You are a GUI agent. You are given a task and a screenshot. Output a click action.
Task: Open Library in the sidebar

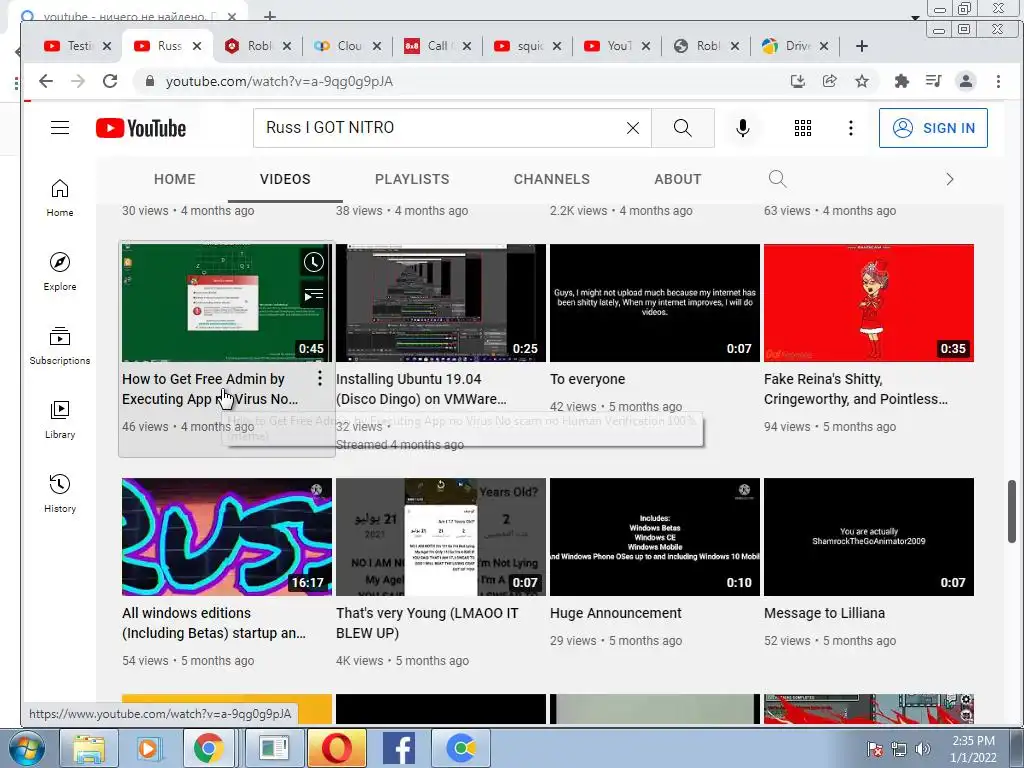[59, 419]
